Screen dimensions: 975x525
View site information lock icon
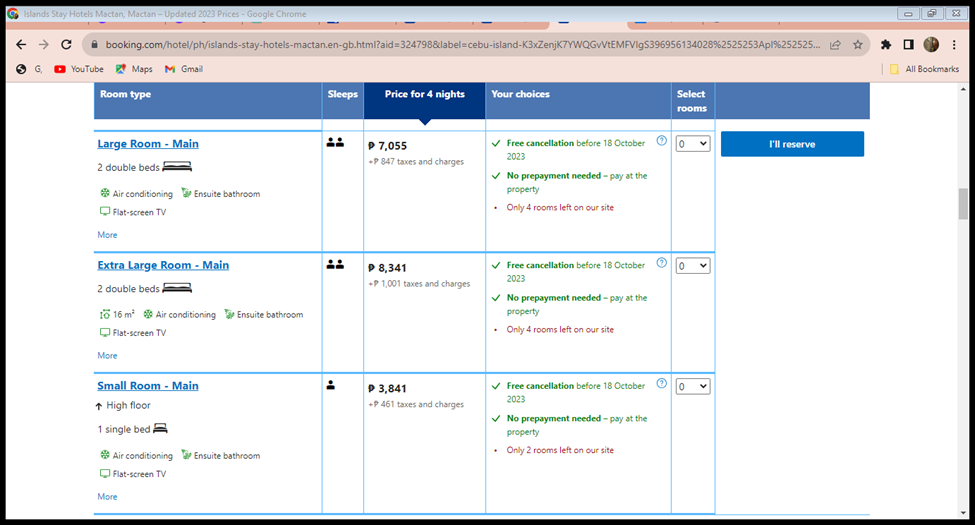(95, 45)
